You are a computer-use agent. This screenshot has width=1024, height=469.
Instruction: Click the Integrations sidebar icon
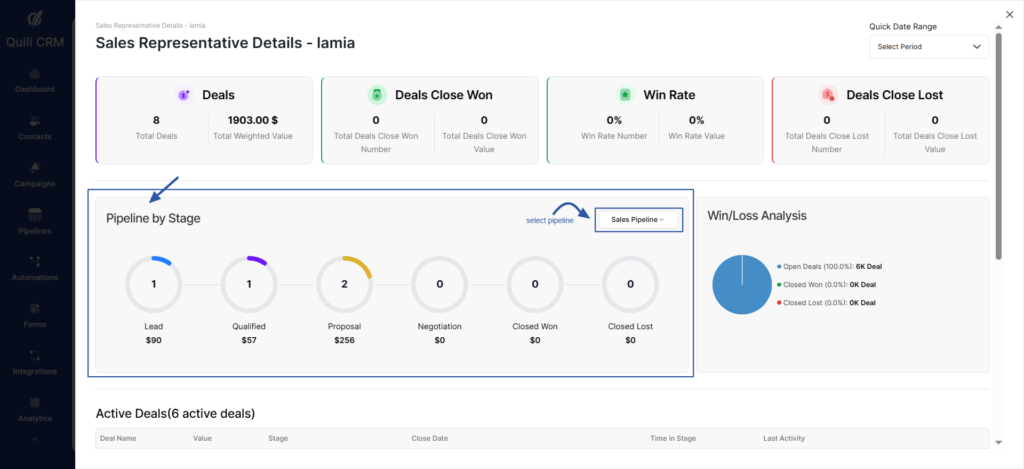click(x=35, y=355)
